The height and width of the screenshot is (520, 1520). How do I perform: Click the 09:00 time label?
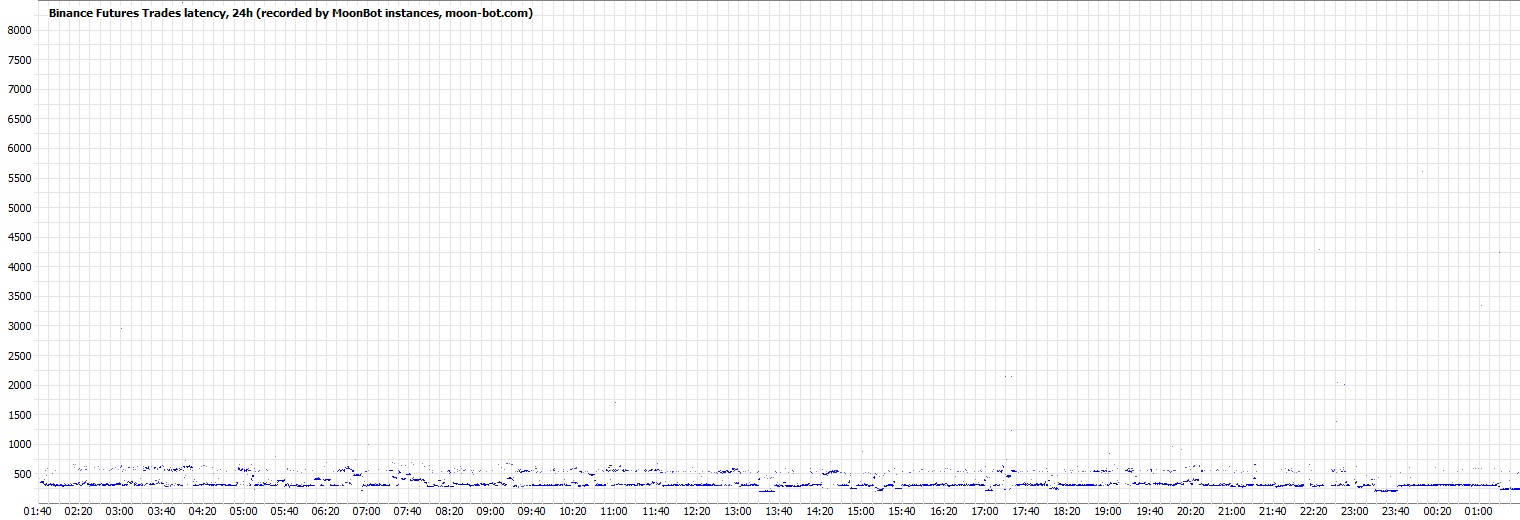(x=490, y=511)
